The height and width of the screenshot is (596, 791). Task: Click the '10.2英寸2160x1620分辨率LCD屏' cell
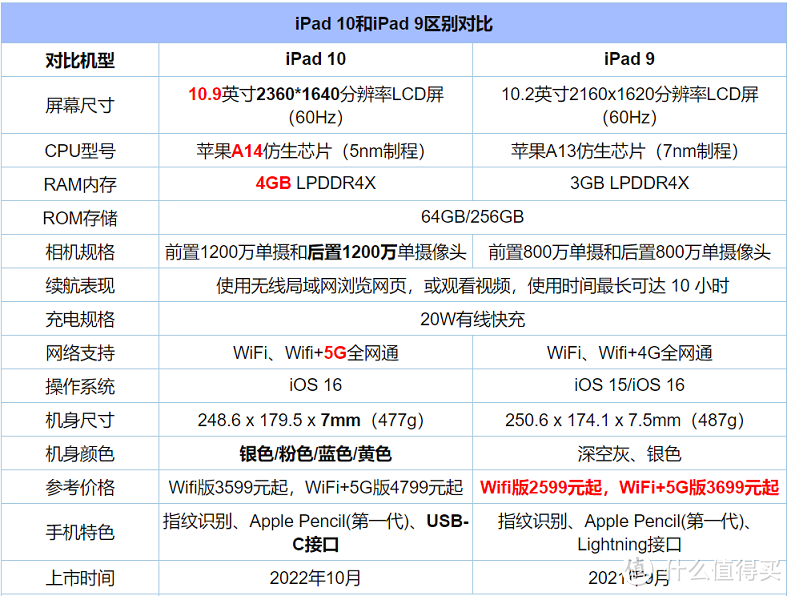(x=629, y=105)
